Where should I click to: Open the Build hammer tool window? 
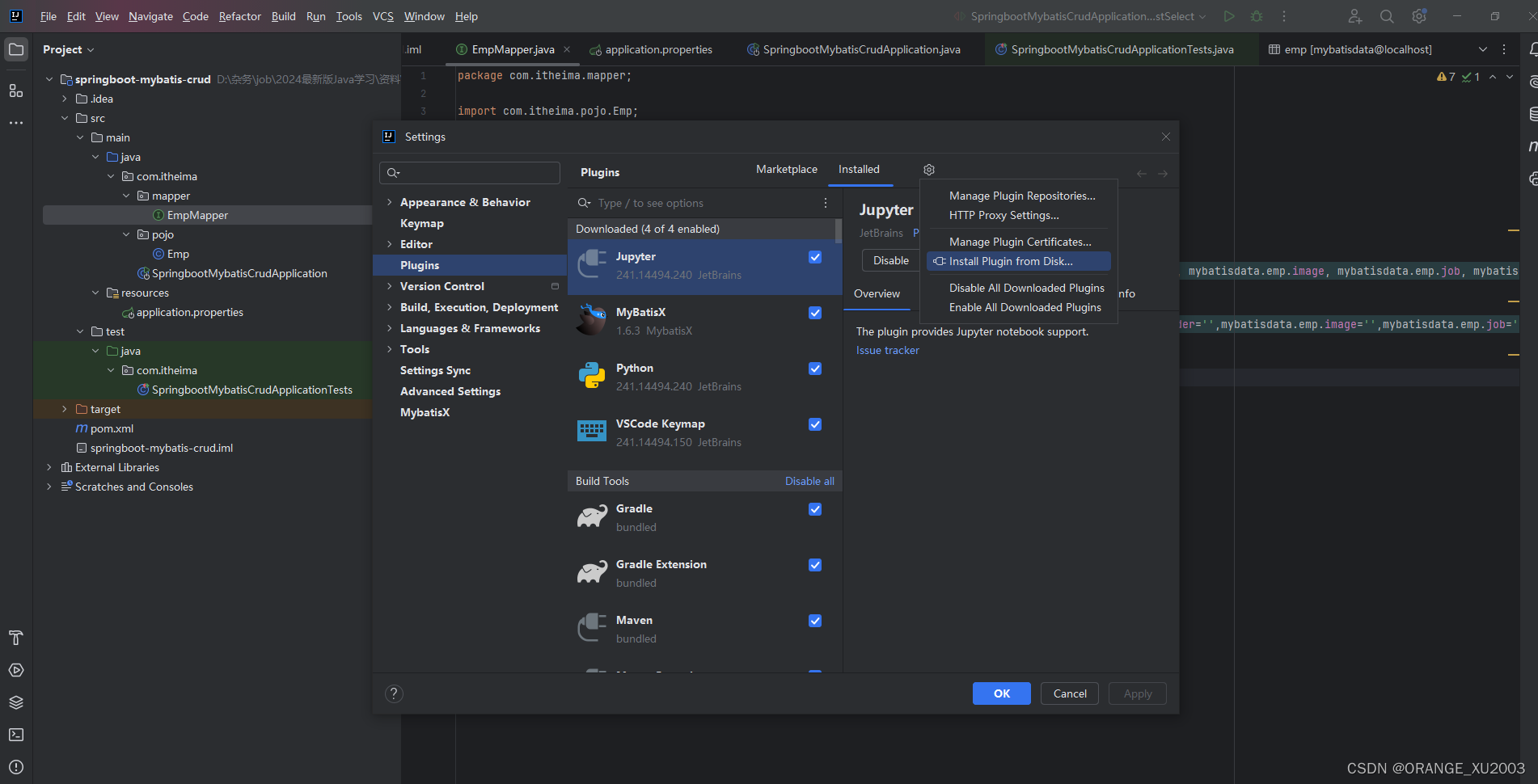coord(15,638)
